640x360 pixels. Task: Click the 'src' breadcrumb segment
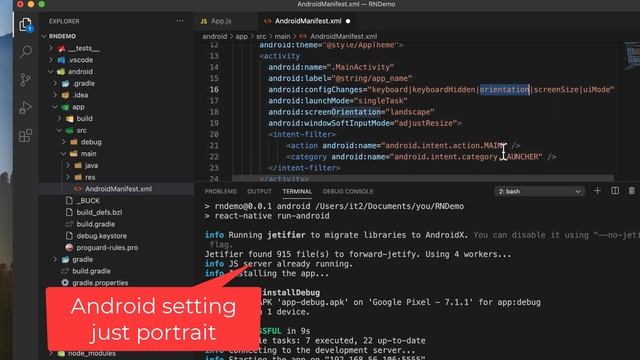[261, 36]
